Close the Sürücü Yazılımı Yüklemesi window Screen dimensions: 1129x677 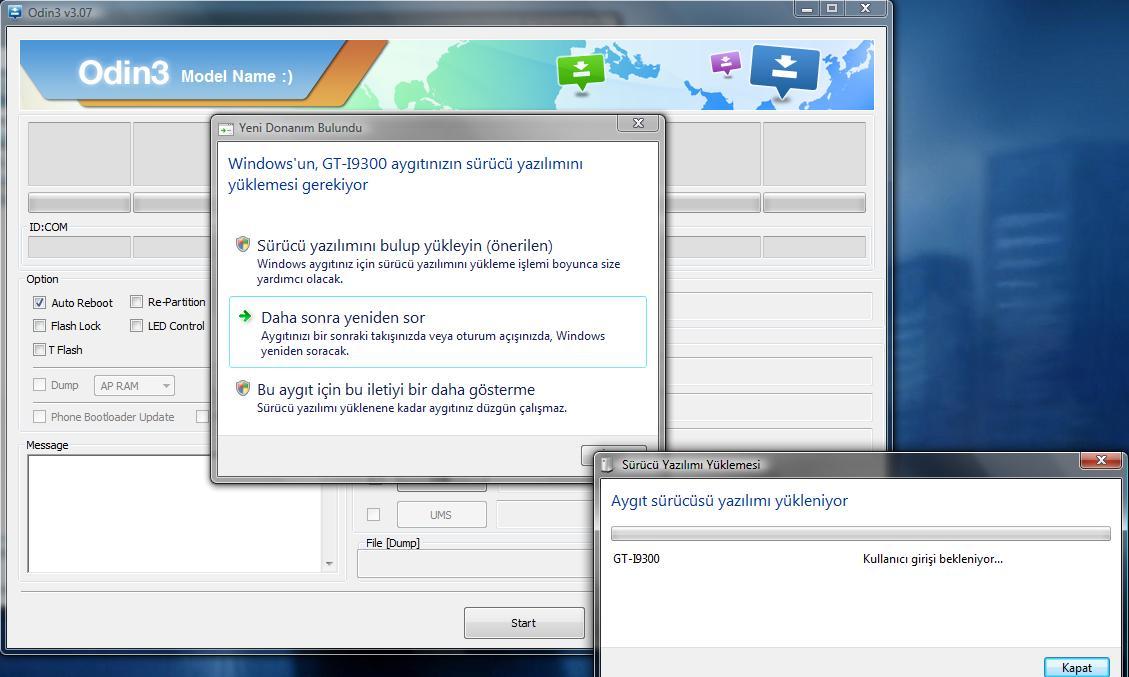1101,460
